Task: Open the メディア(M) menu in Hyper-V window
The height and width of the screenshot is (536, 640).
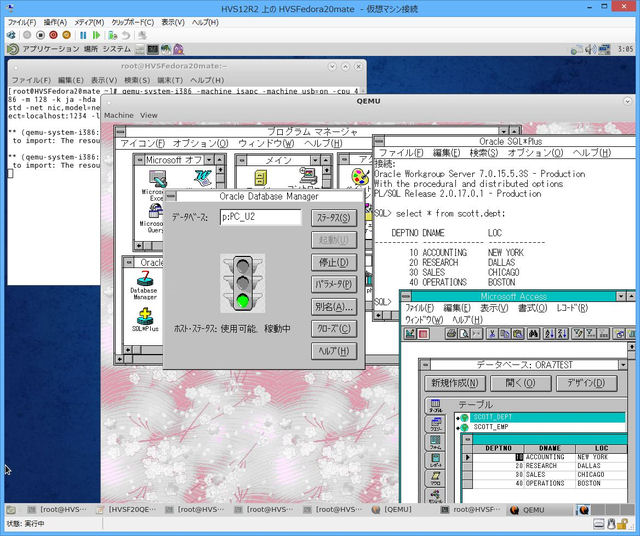Action: (89, 22)
